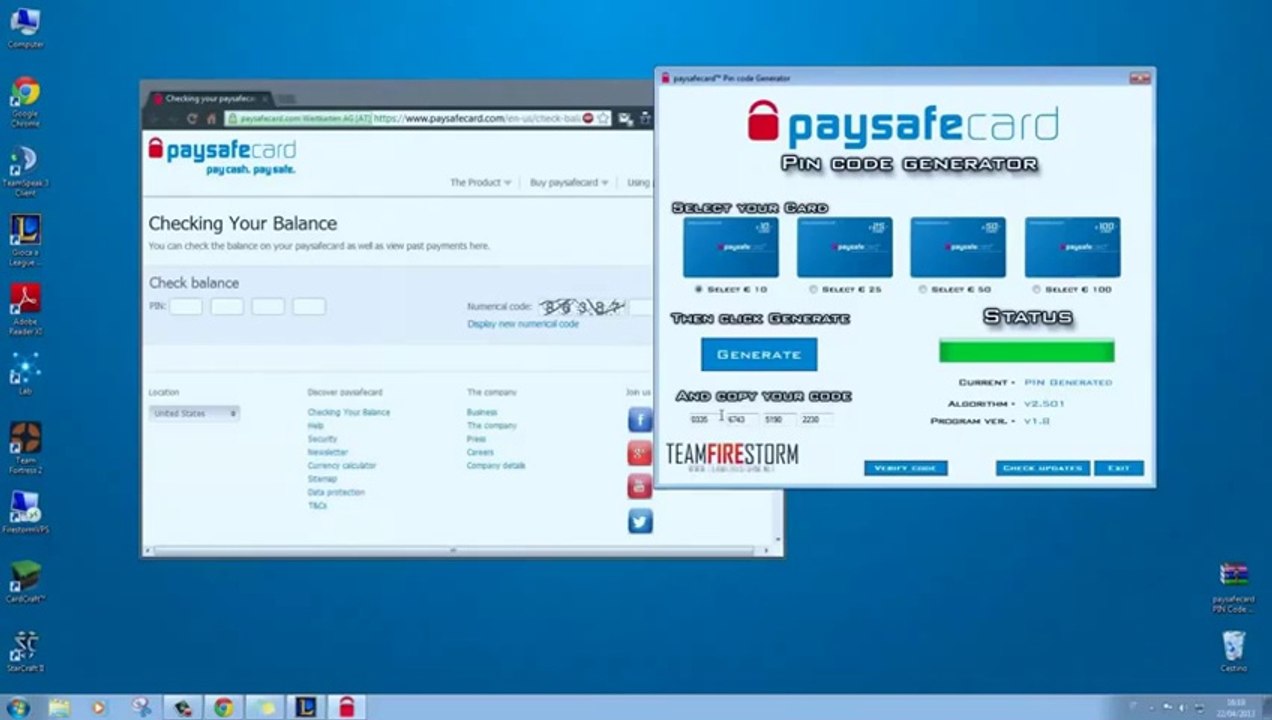Click the €25 paysafecard card image
The height and width of the screenshot is (720, 1272).
(x=844, y=247)
